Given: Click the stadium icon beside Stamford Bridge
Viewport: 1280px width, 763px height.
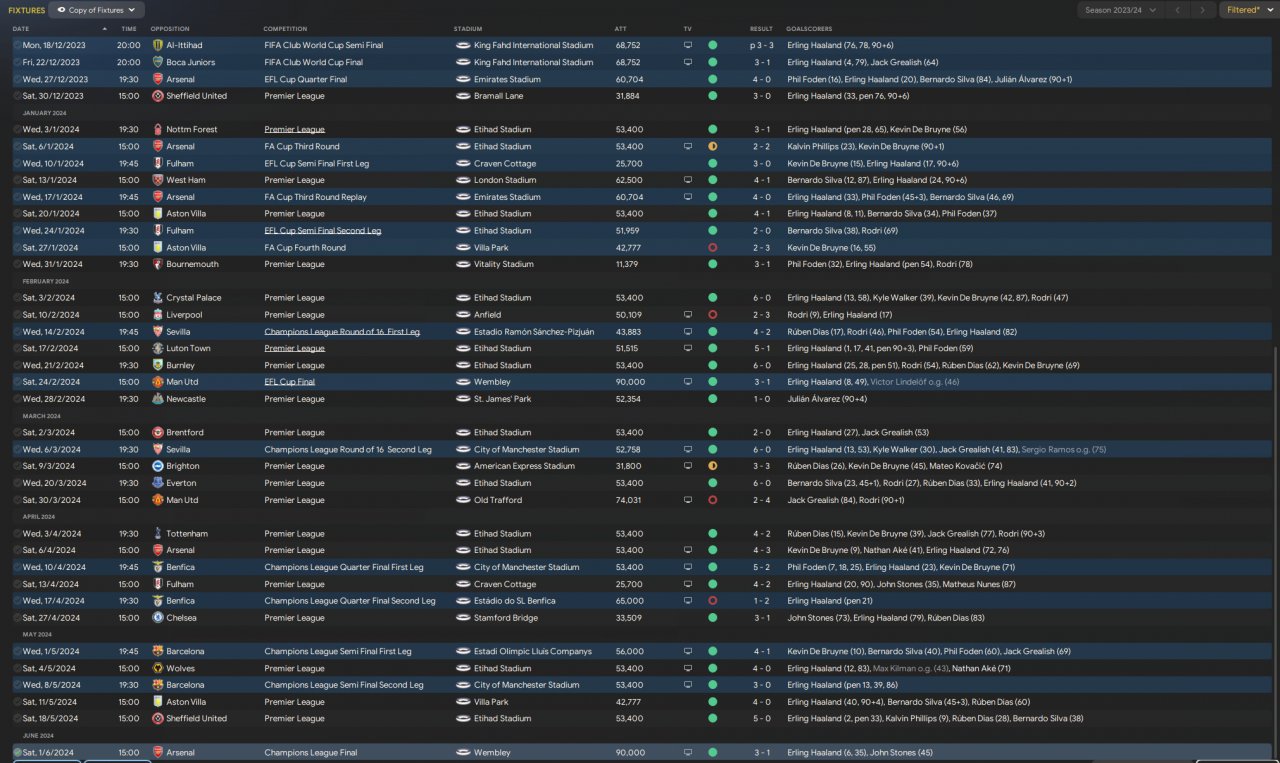Looking at the screenshot, I should coord(462,618).
